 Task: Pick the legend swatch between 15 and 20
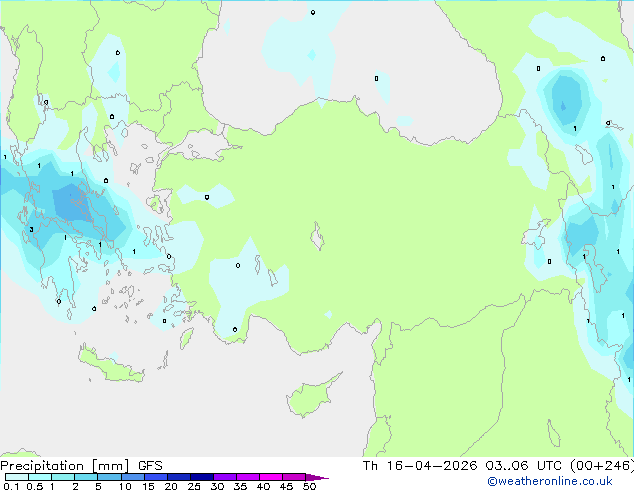point(156,477)
